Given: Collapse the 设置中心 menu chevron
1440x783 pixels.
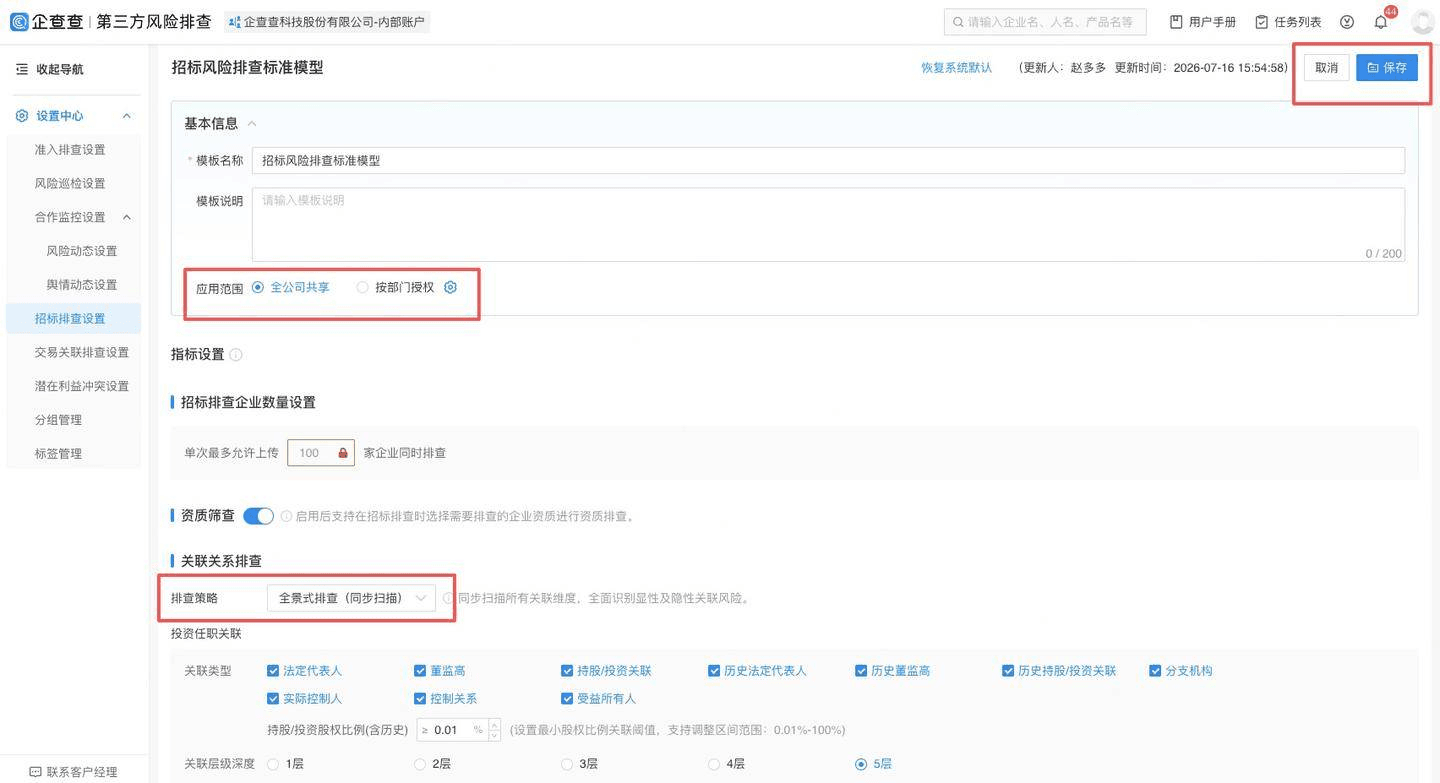Looking at the screenshot, I should pyautogui.click(x=127, y=116).
